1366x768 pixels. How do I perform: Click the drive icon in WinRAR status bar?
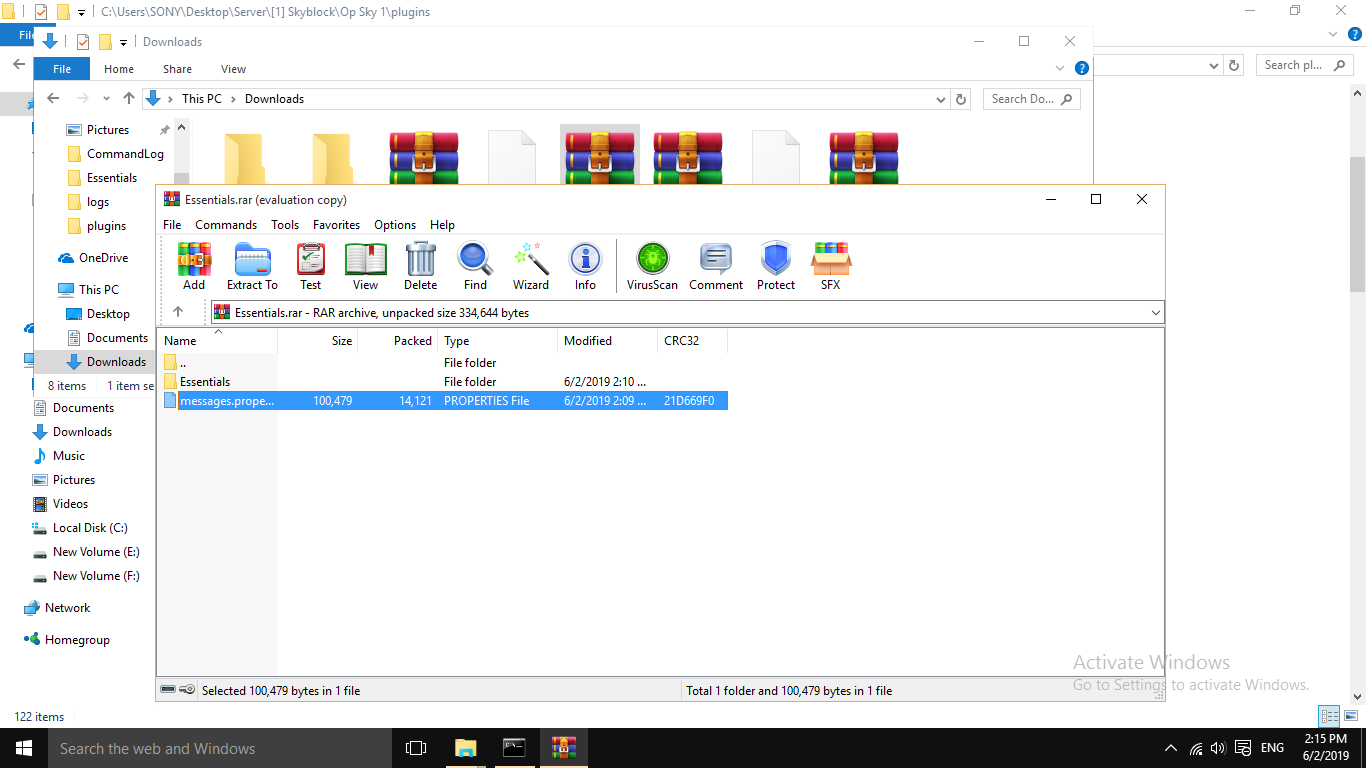coord(168,690)
